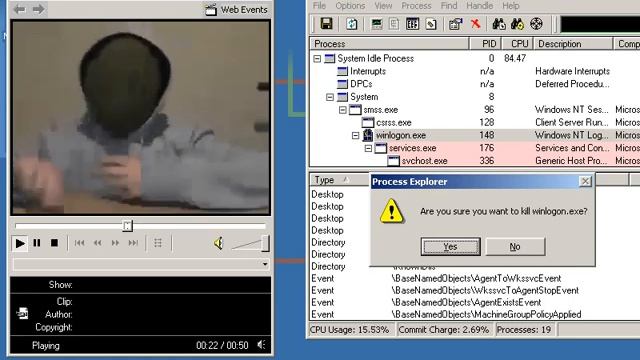Click the system information graph toolbar icon

376,24
